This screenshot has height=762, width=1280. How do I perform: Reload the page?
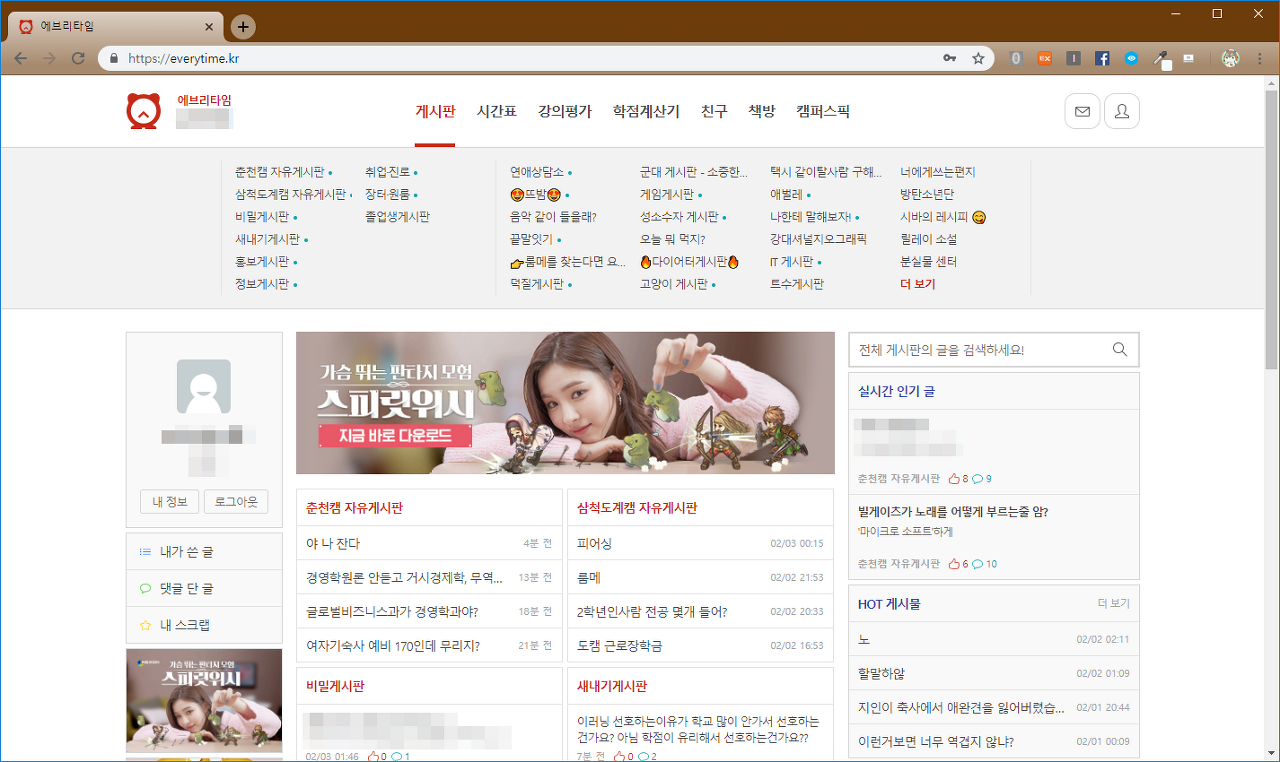tap(77, 58)
